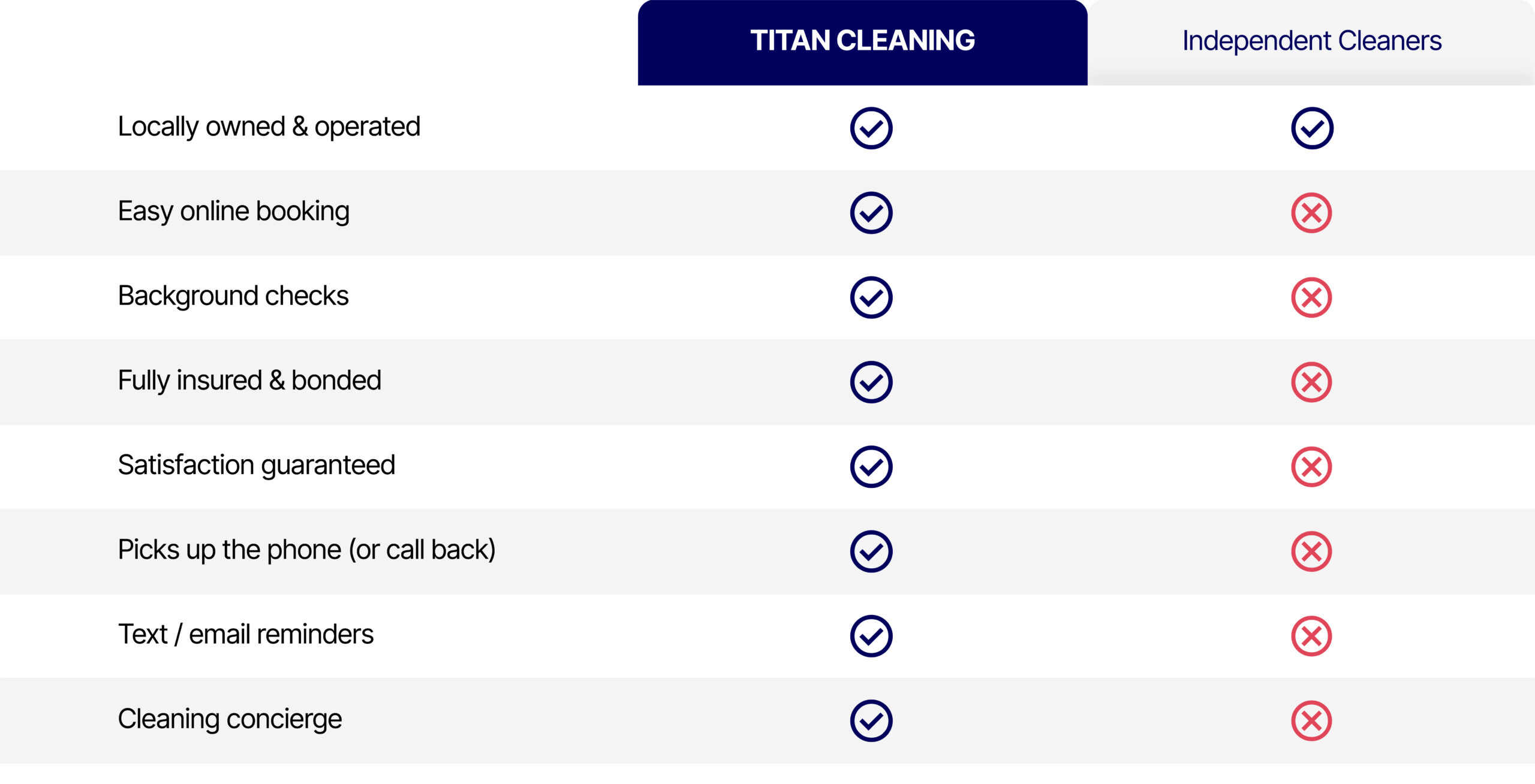Click red X icon for Cleaning concierge

(x=1311, y=720)
